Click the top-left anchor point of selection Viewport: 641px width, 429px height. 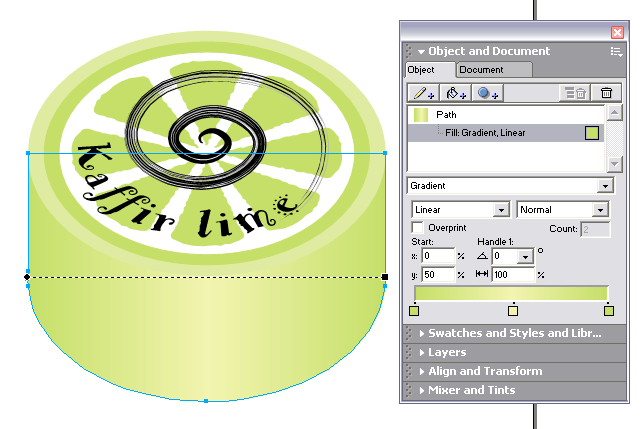[28, 153]
